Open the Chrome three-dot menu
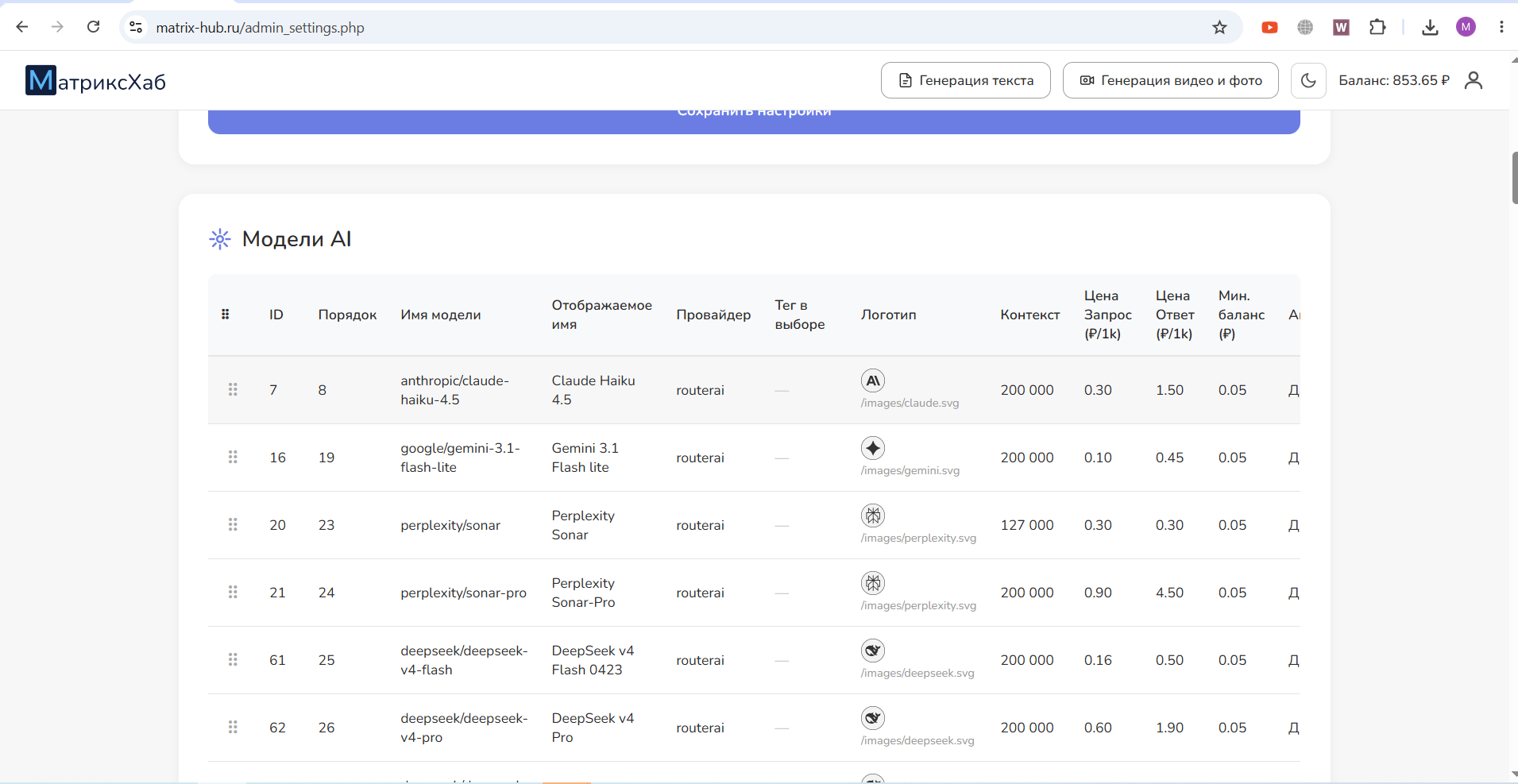Image resolution: width=1518 pixels, height=784 pixels. [x=1501, y=27]
